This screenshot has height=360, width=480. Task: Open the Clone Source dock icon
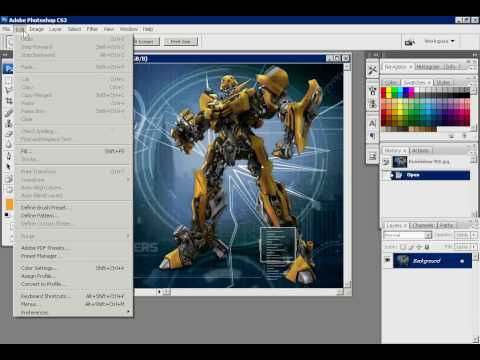pyautogui.click(x=372, y=104)
